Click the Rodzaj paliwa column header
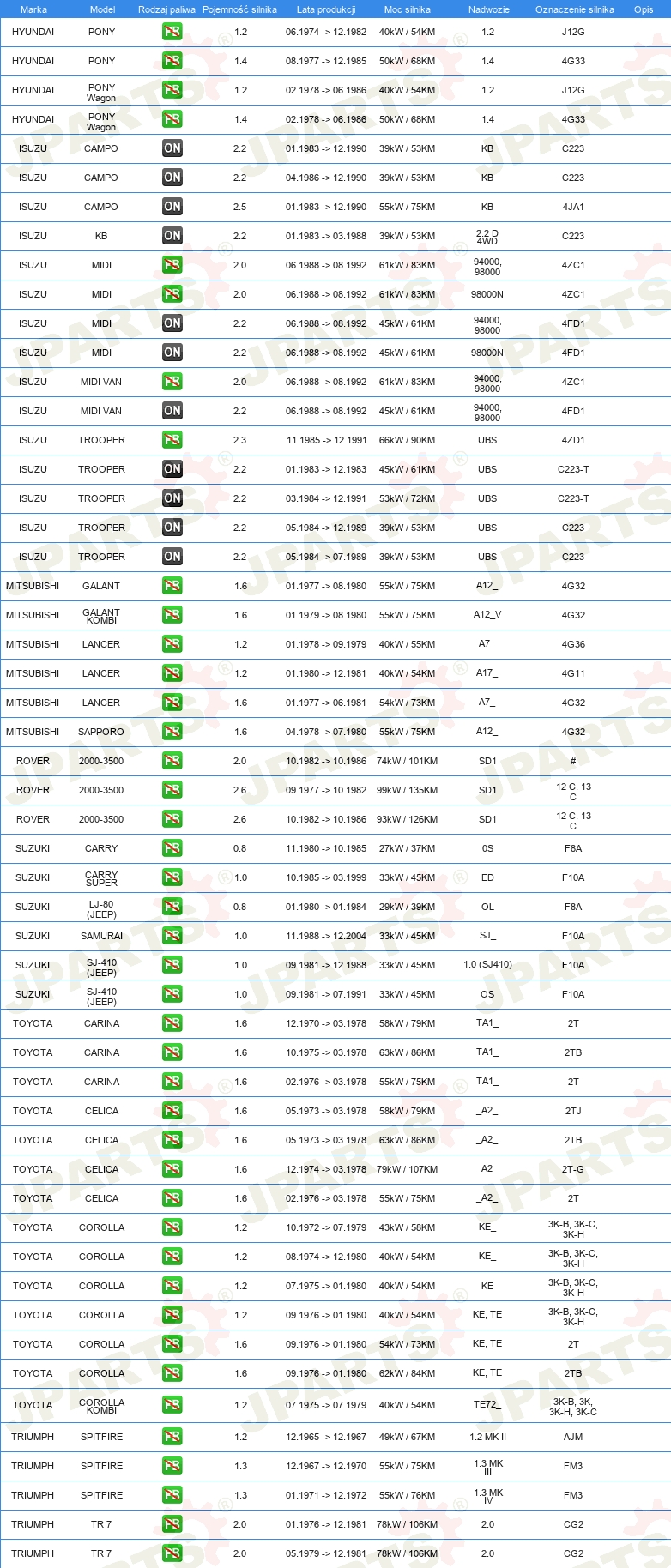671x1568 pixels. (166, 9)
